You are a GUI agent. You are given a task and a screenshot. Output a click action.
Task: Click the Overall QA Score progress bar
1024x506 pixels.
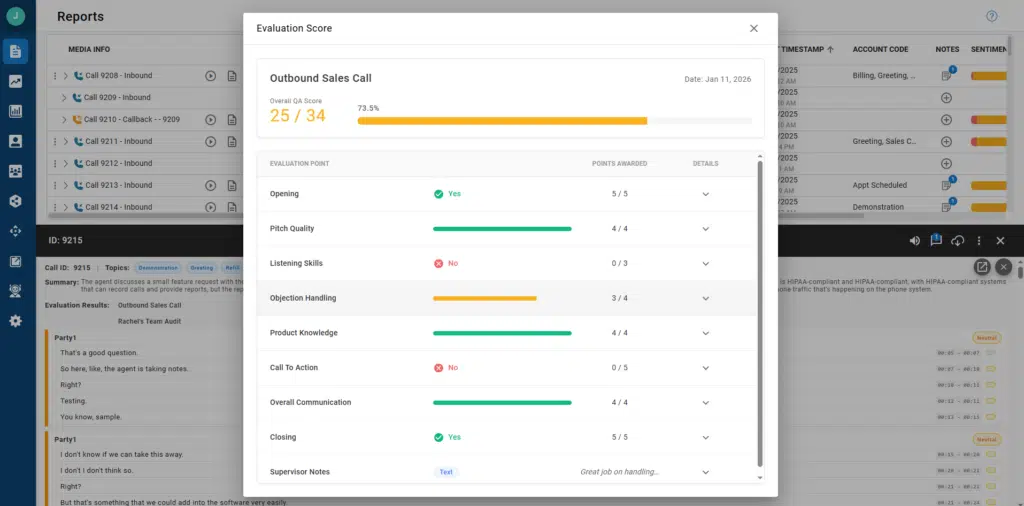[x=554, y=120]
